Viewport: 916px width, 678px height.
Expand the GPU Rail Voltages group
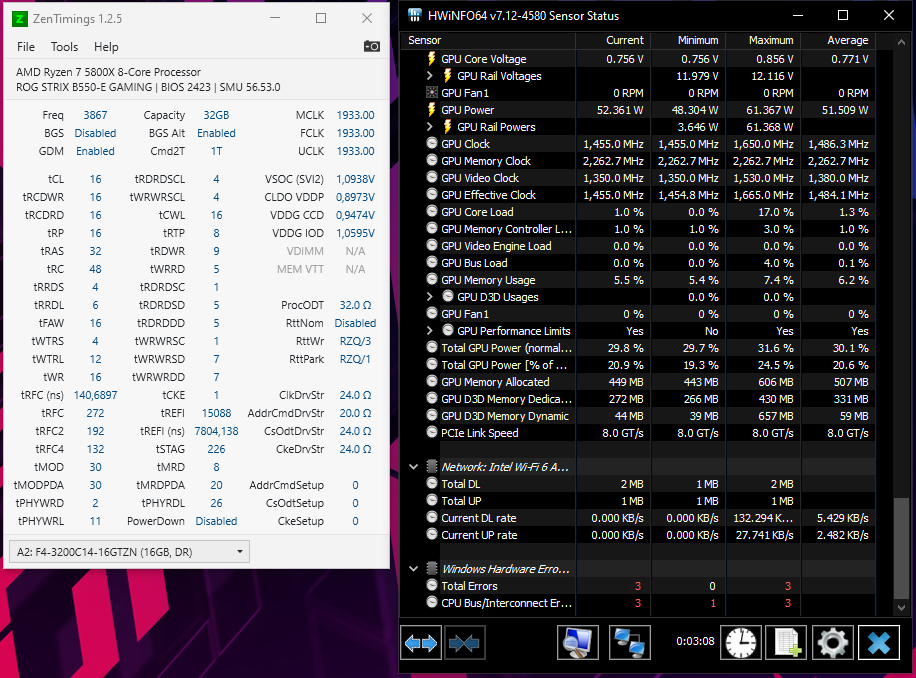click(x=430, y=76)
